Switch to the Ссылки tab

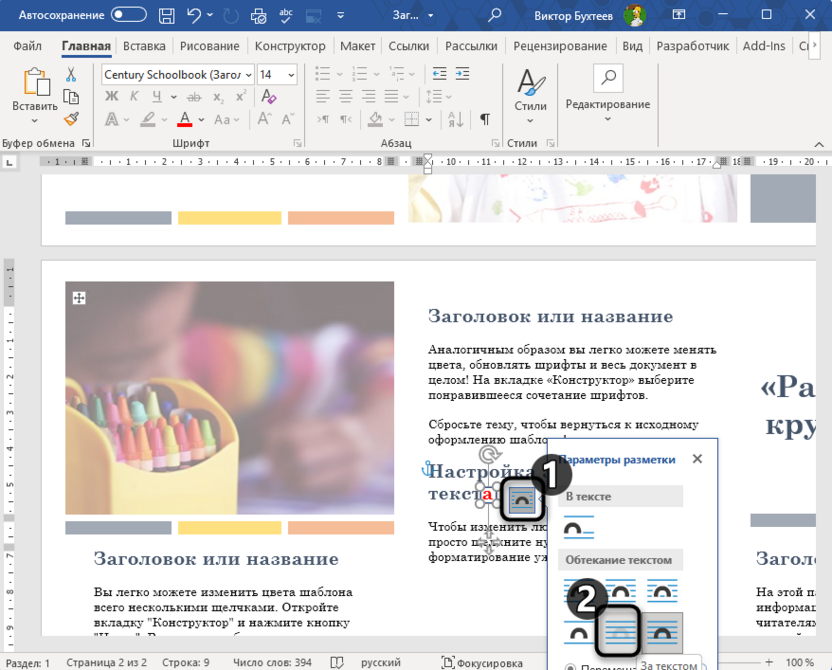click(x=409, y=46)
